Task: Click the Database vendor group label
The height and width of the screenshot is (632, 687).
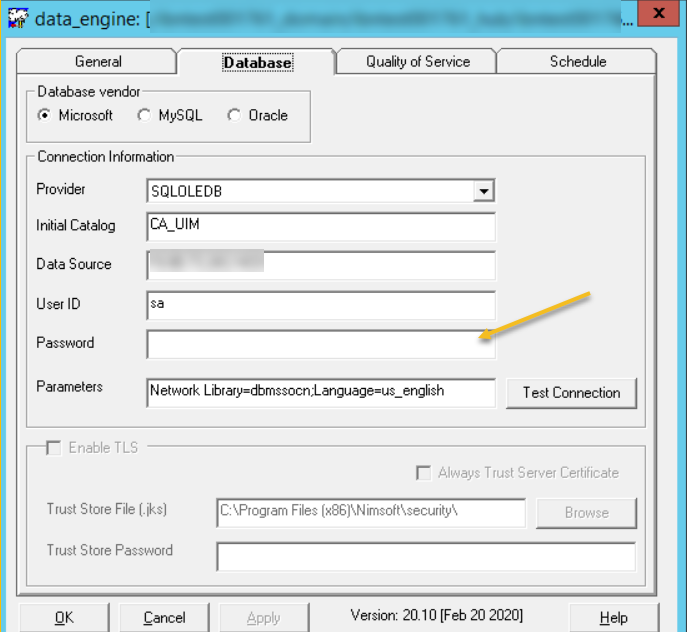Action: pyautogui.click(x=89, y=92)
